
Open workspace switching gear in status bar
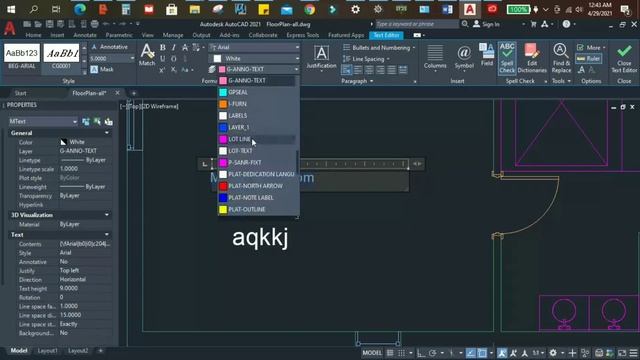pyautogui.click(x=553, y=353)
